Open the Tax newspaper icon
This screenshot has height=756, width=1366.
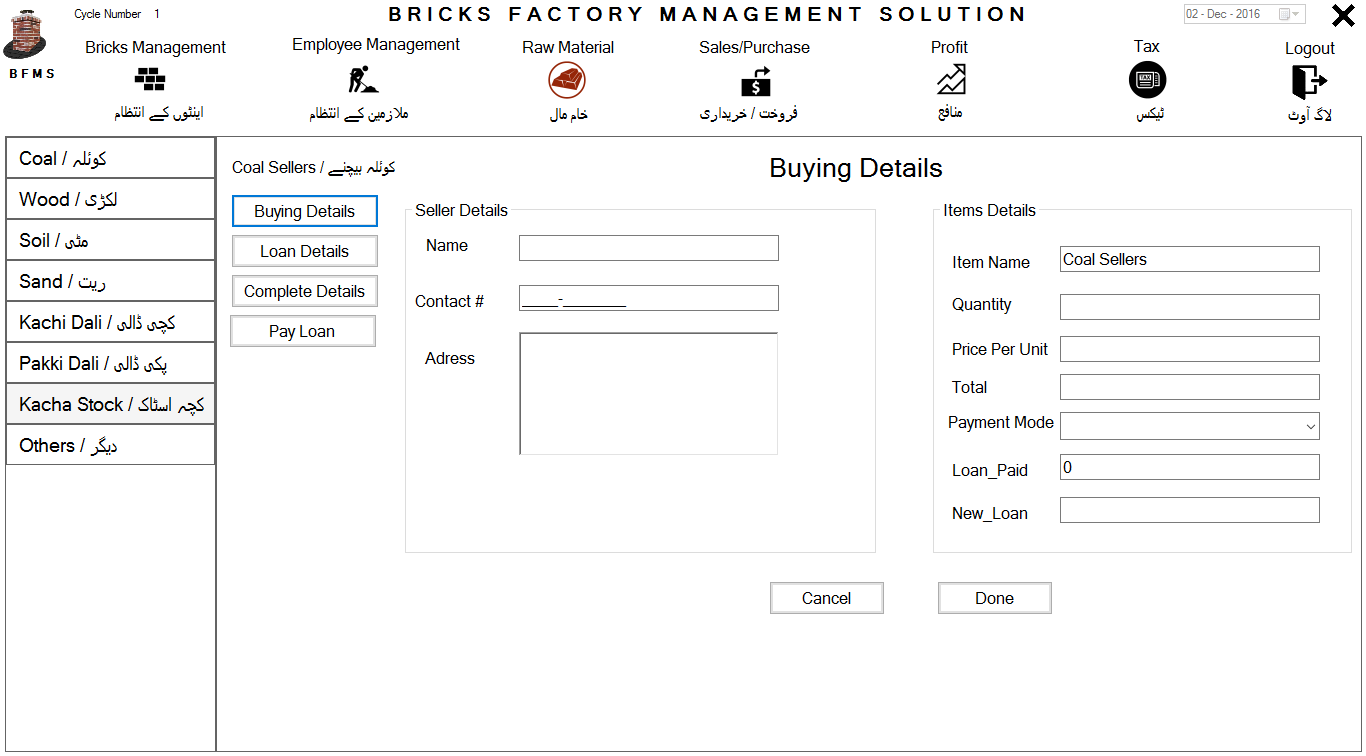pyautogui.click(x=1147, y=80)
